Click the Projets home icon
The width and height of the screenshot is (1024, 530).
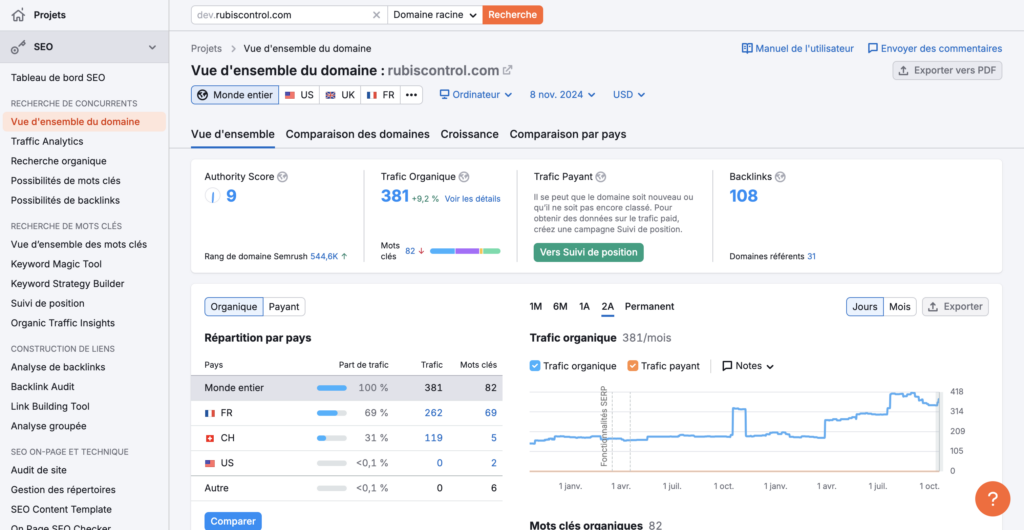[18, 14]
